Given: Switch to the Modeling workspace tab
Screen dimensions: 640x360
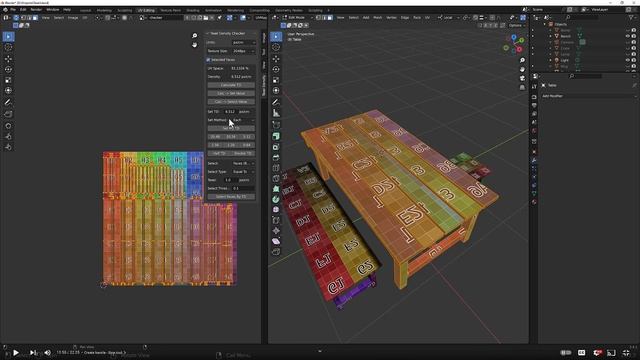Looking at the screenshot, I should [104, 10].
